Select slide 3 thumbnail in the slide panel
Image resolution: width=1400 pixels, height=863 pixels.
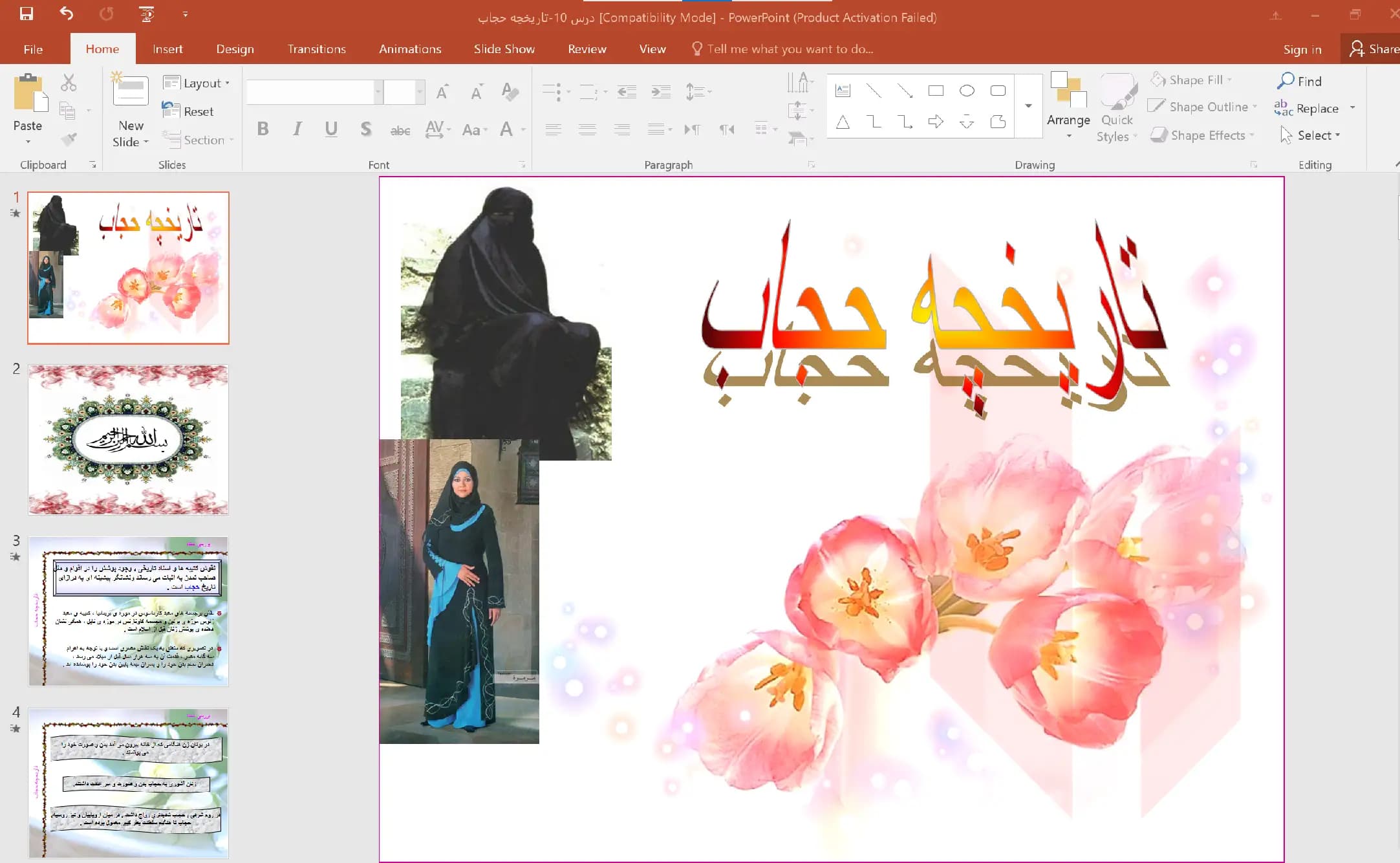[128, 611]
